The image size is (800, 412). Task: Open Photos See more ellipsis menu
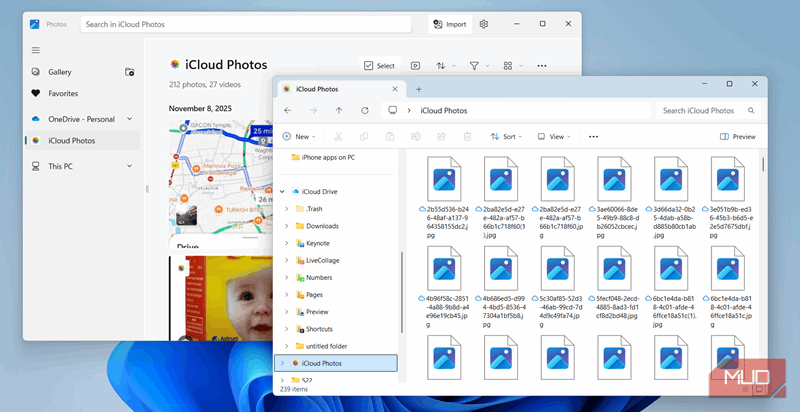pyautogui.click(x=542, y=66)
